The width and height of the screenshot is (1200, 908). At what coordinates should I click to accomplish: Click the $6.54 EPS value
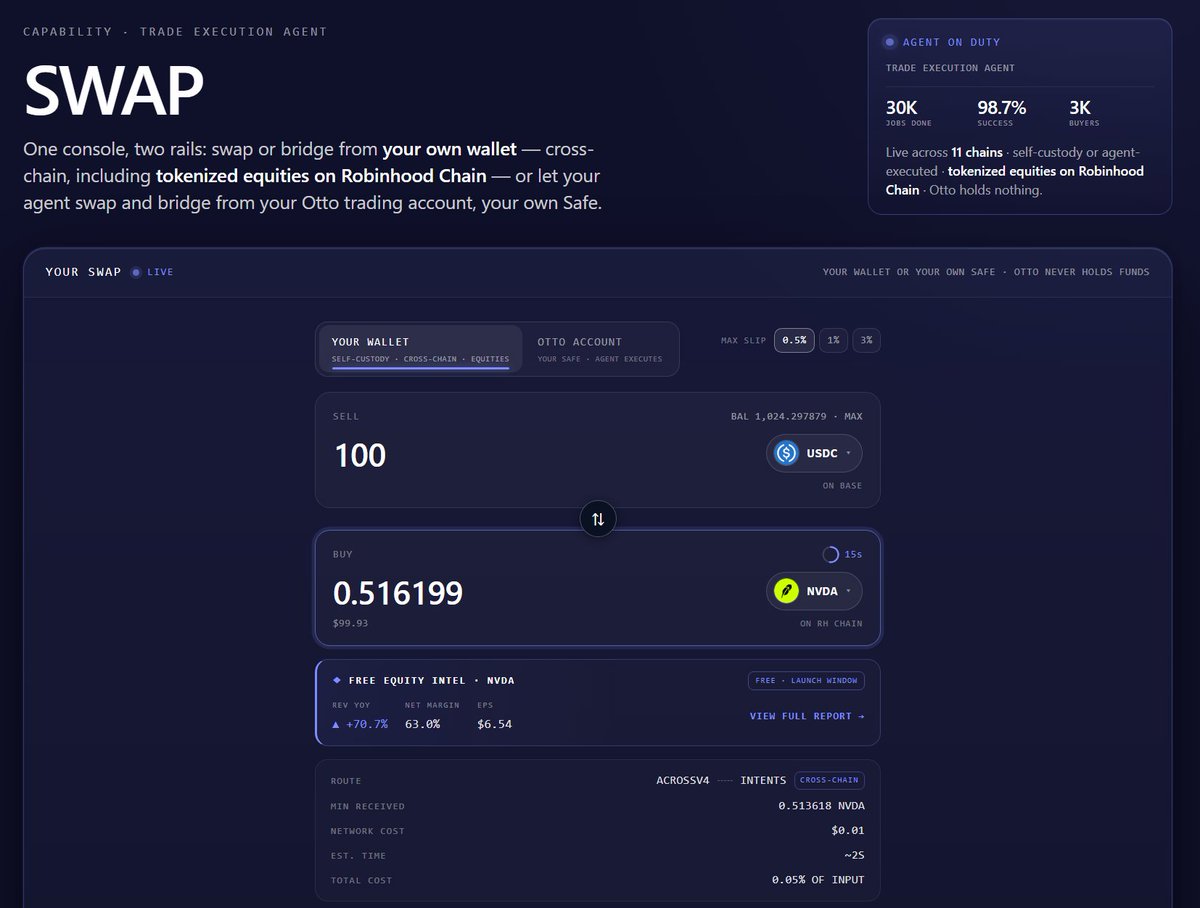[494, 724]
